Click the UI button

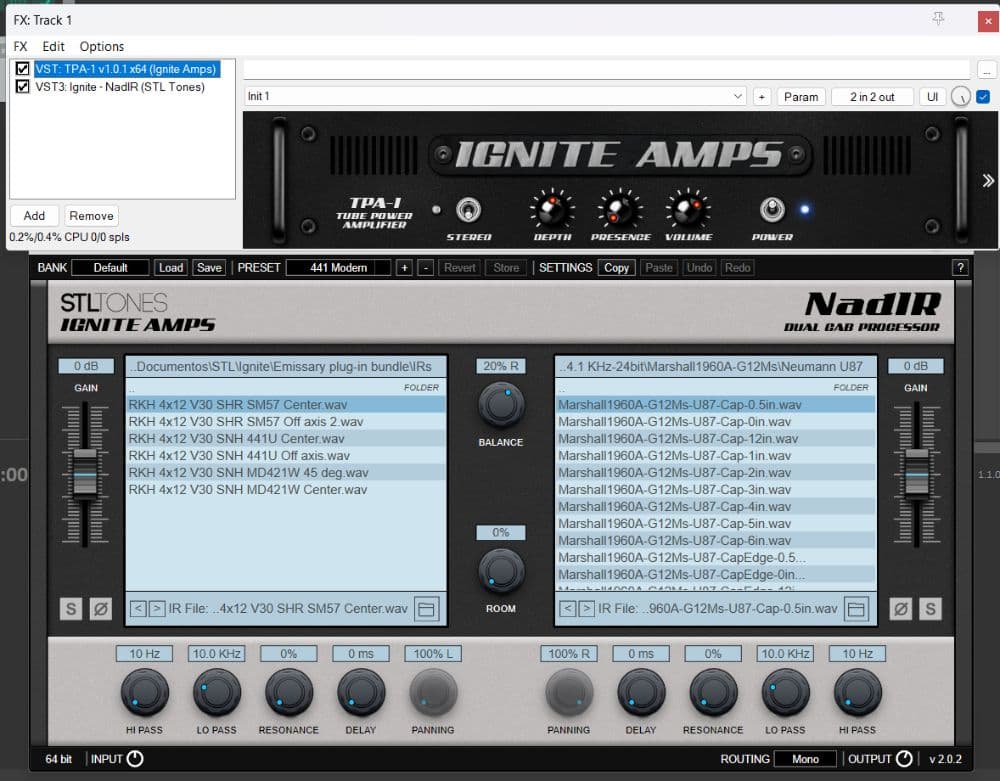click(x=932, y=97)
